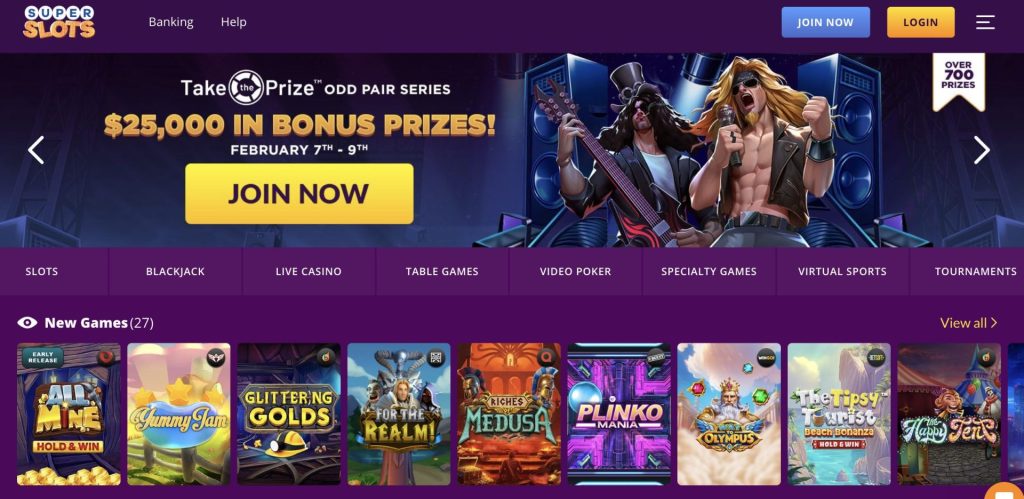Select the Slots category tab
Screen dimensions: 1024x499
[x=42, y=271]
